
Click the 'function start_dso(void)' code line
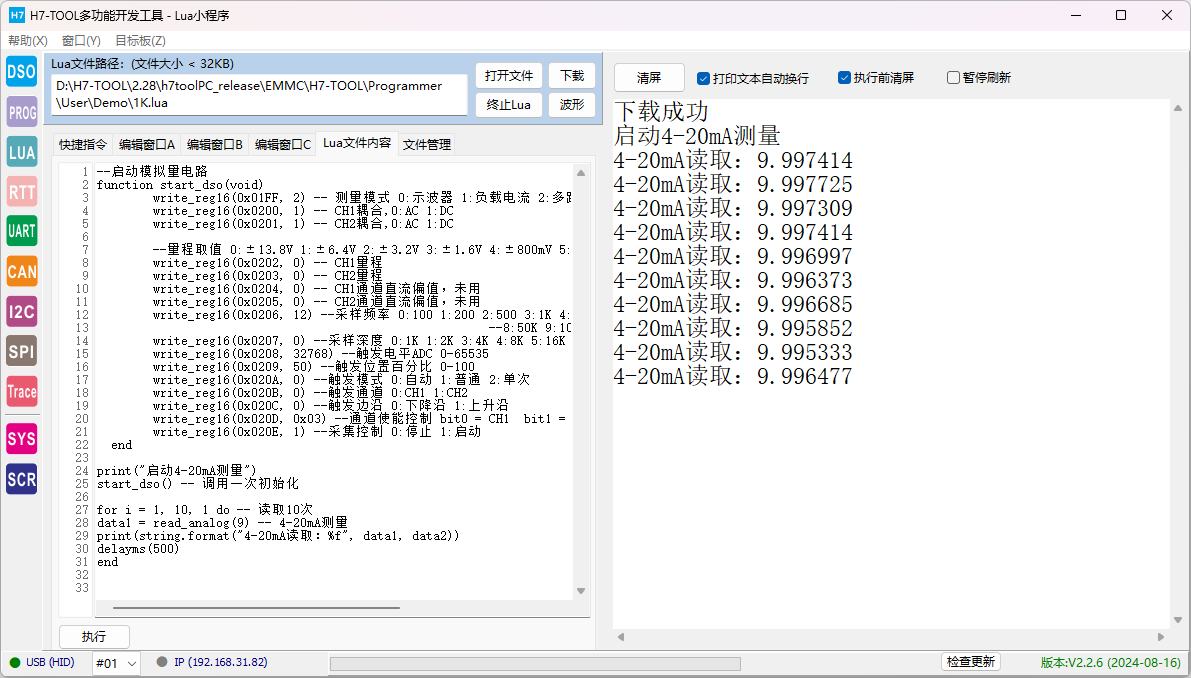(x=180, y=184)
